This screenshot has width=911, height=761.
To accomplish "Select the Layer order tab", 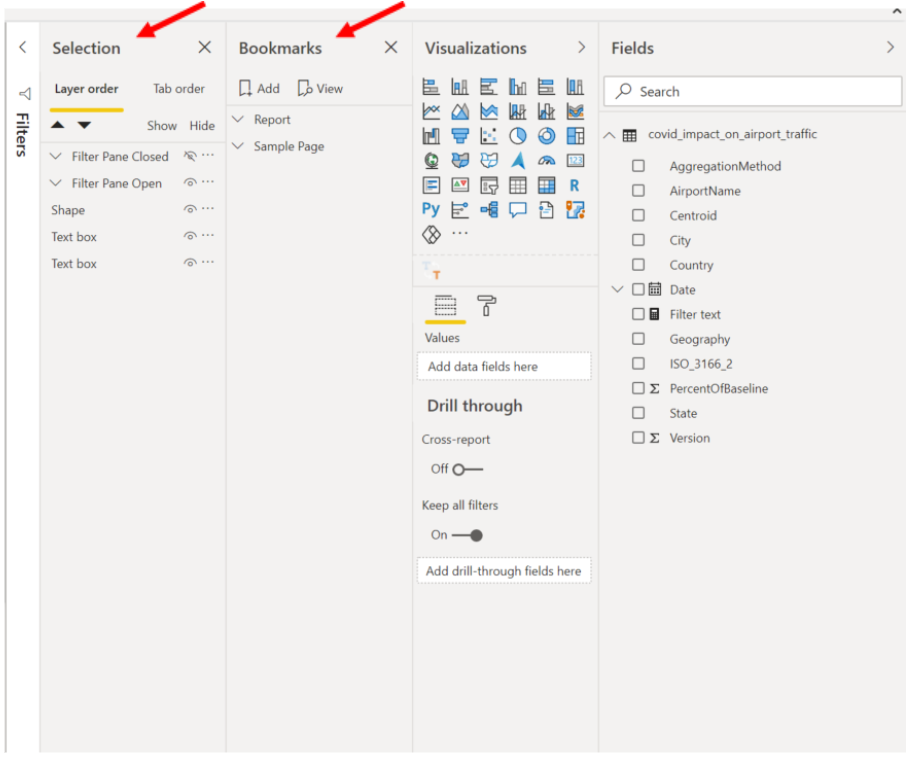I will pyautogui.click(x=86, y=89).
